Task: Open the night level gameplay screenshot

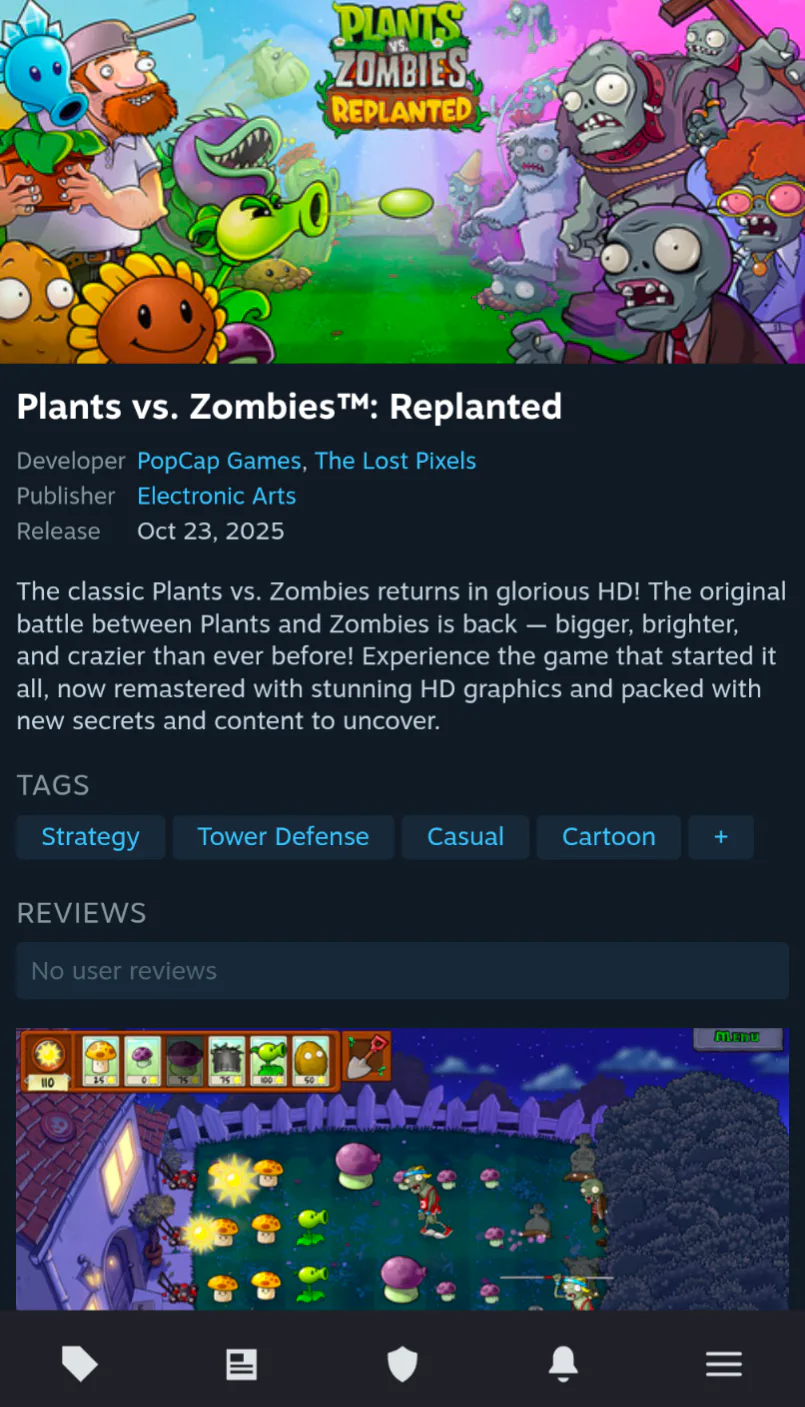Action: (402, 1169)
